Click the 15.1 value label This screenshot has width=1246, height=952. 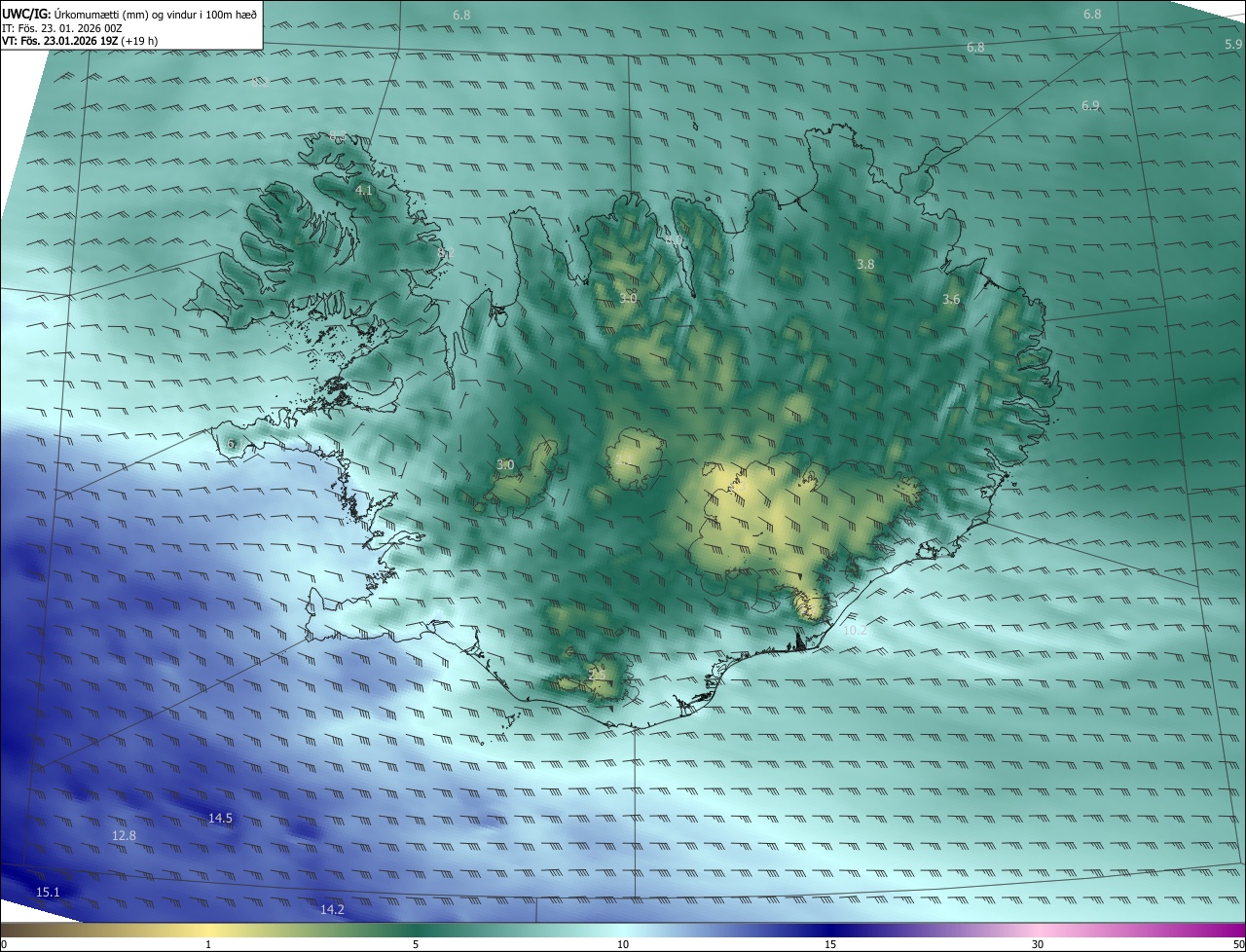[x=48, y=892]
